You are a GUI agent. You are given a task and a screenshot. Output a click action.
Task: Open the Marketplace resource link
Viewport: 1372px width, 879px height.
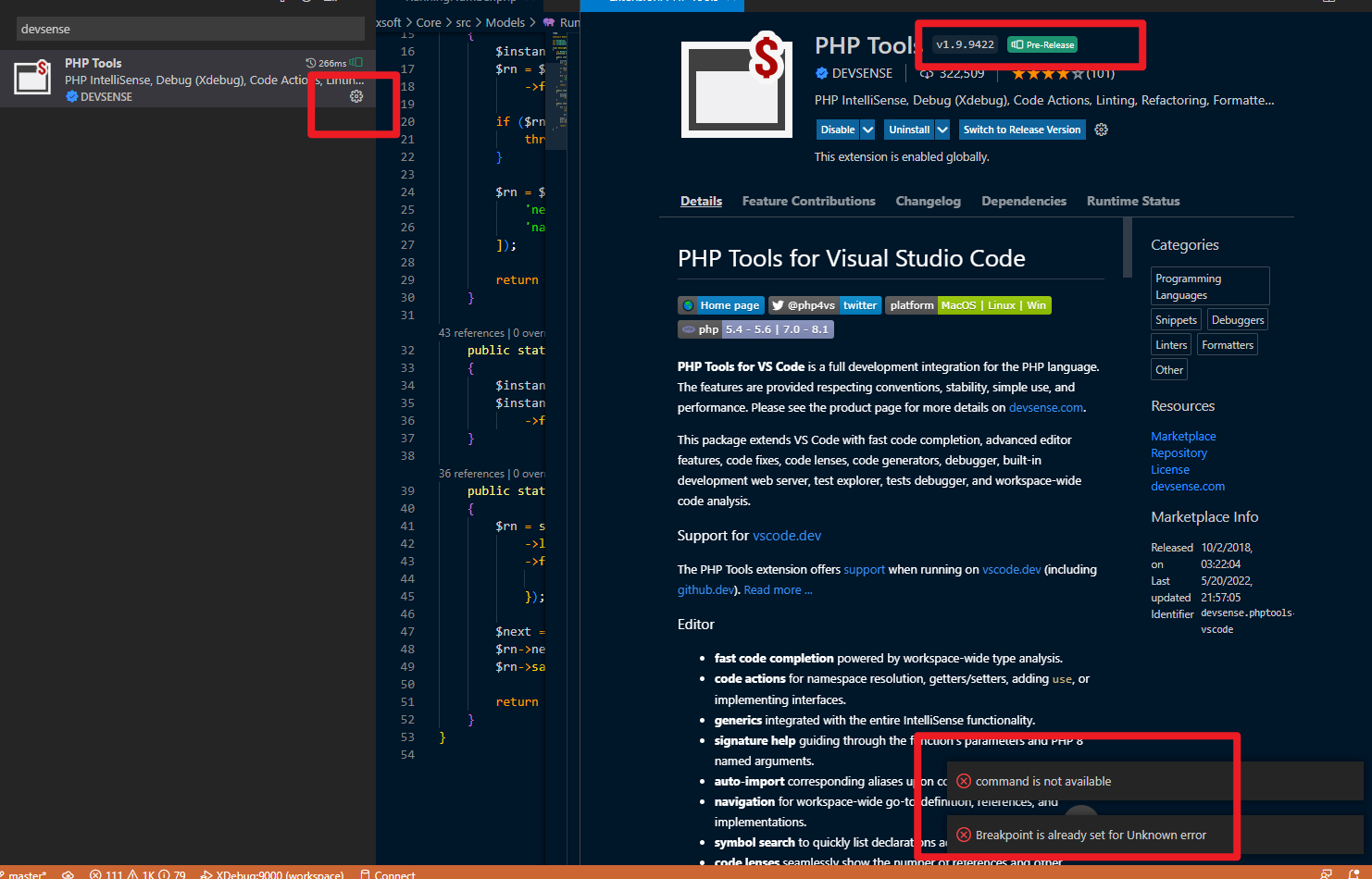point(1183,436)
